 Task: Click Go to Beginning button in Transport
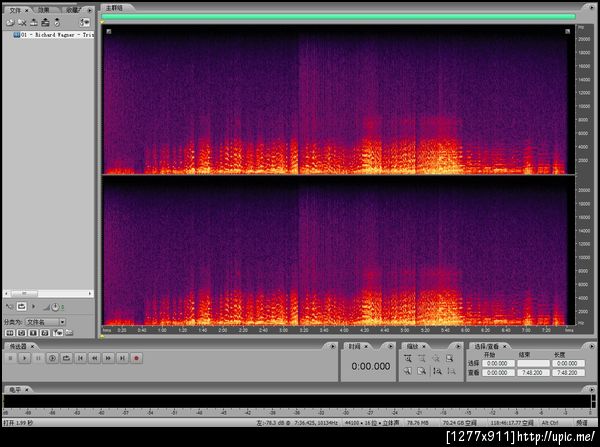(x=80, y=358)
